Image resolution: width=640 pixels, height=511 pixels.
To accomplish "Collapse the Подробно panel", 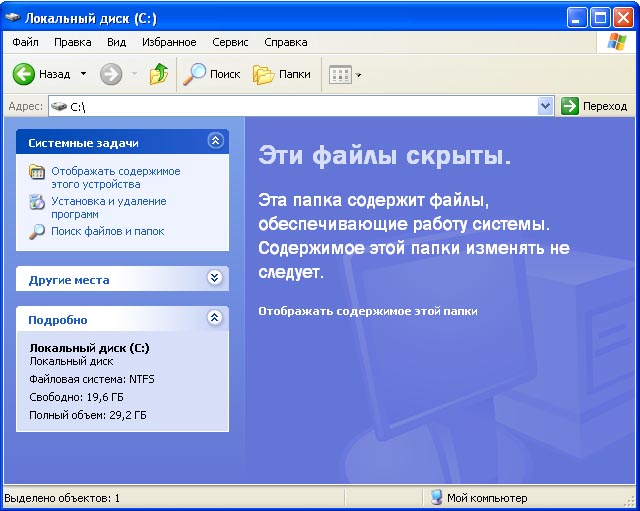I will coord(215,317).
